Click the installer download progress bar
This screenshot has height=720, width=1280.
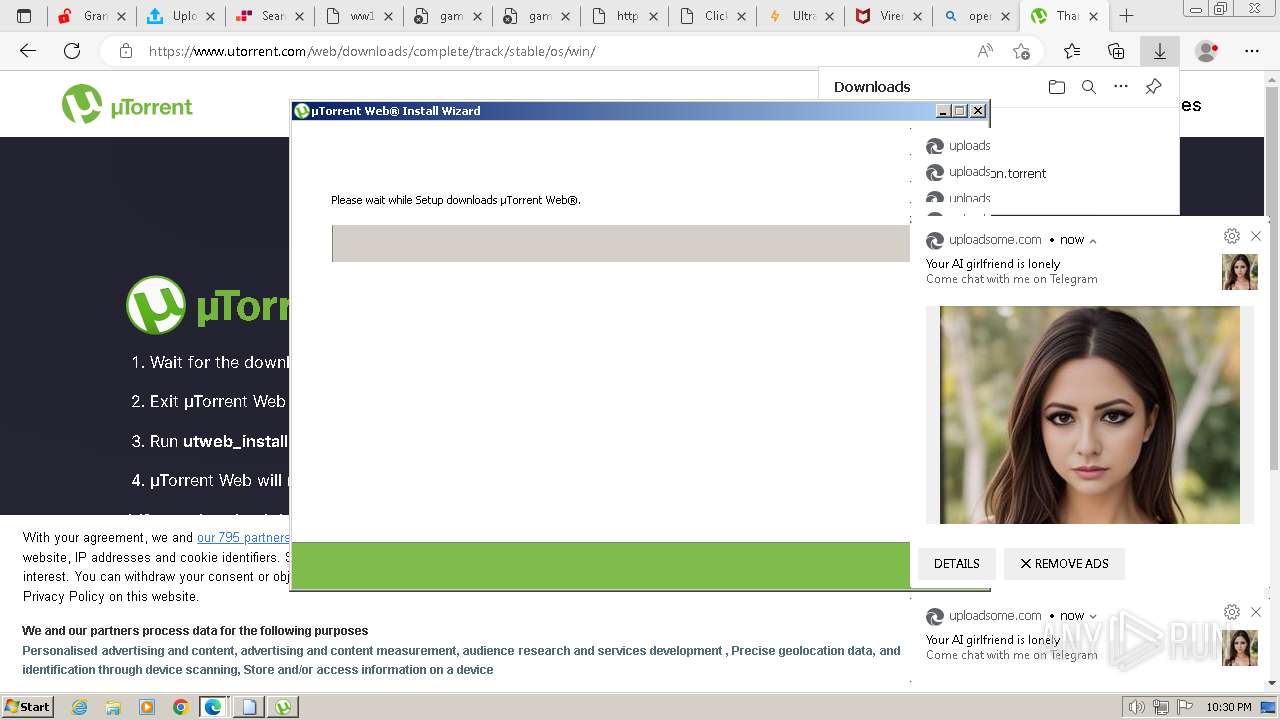coord(620,244)
